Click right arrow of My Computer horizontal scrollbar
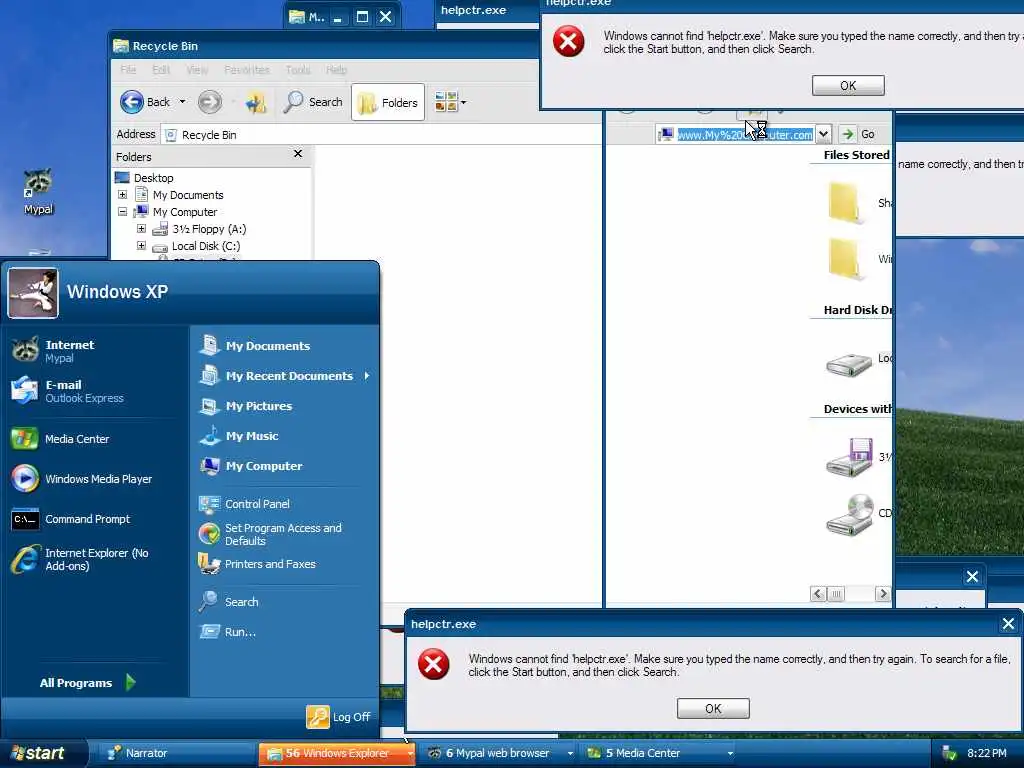This screenshot has height=768, width=1024. 882,594
